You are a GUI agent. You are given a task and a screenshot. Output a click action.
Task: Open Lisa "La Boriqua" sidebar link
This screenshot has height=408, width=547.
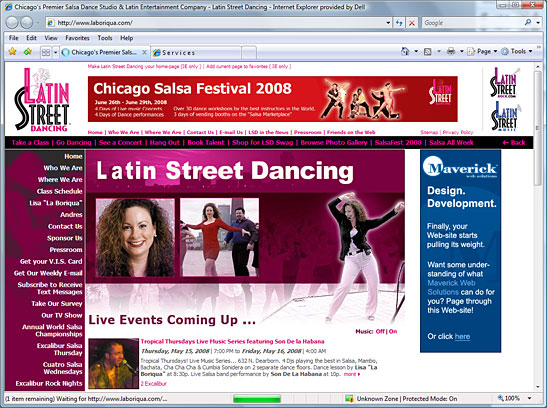tap(56, 203)
